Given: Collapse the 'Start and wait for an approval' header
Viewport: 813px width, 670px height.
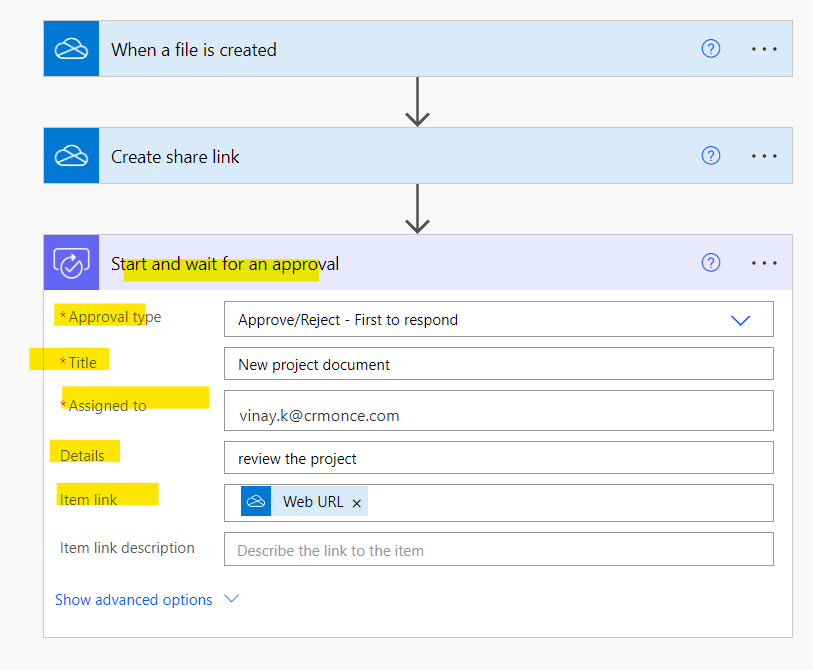Looking at the screenshot, I should pyautogui.click(x=418, y=263).
